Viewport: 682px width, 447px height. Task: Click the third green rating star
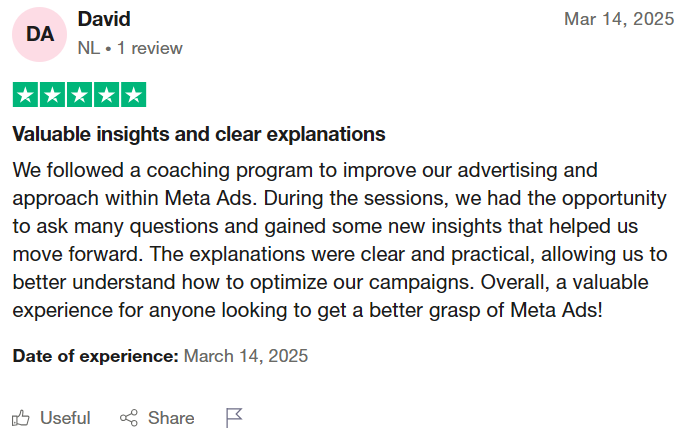[x=78, y=96]
